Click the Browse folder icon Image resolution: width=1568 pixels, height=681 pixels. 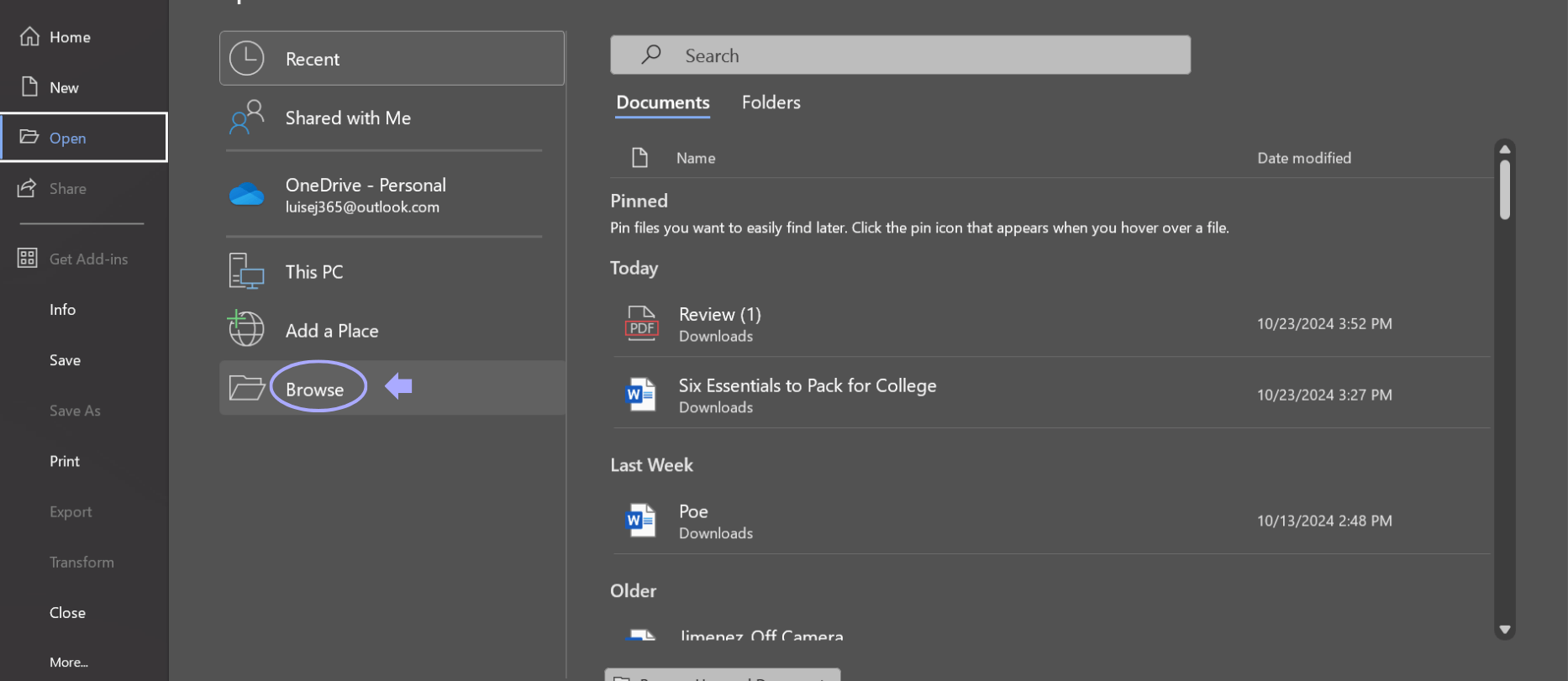(247, 388)
